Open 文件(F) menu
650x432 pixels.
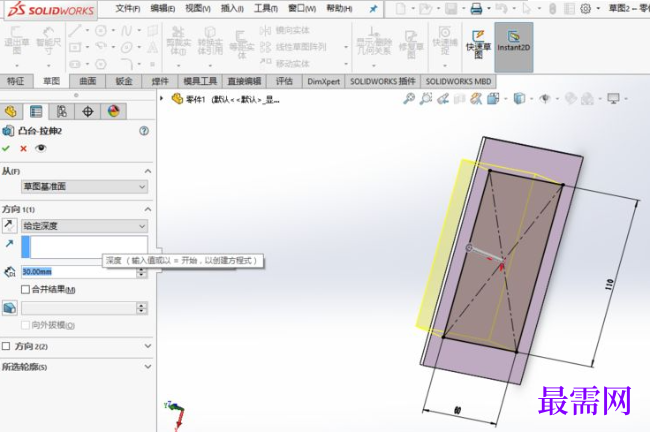[x=127, y=9]
